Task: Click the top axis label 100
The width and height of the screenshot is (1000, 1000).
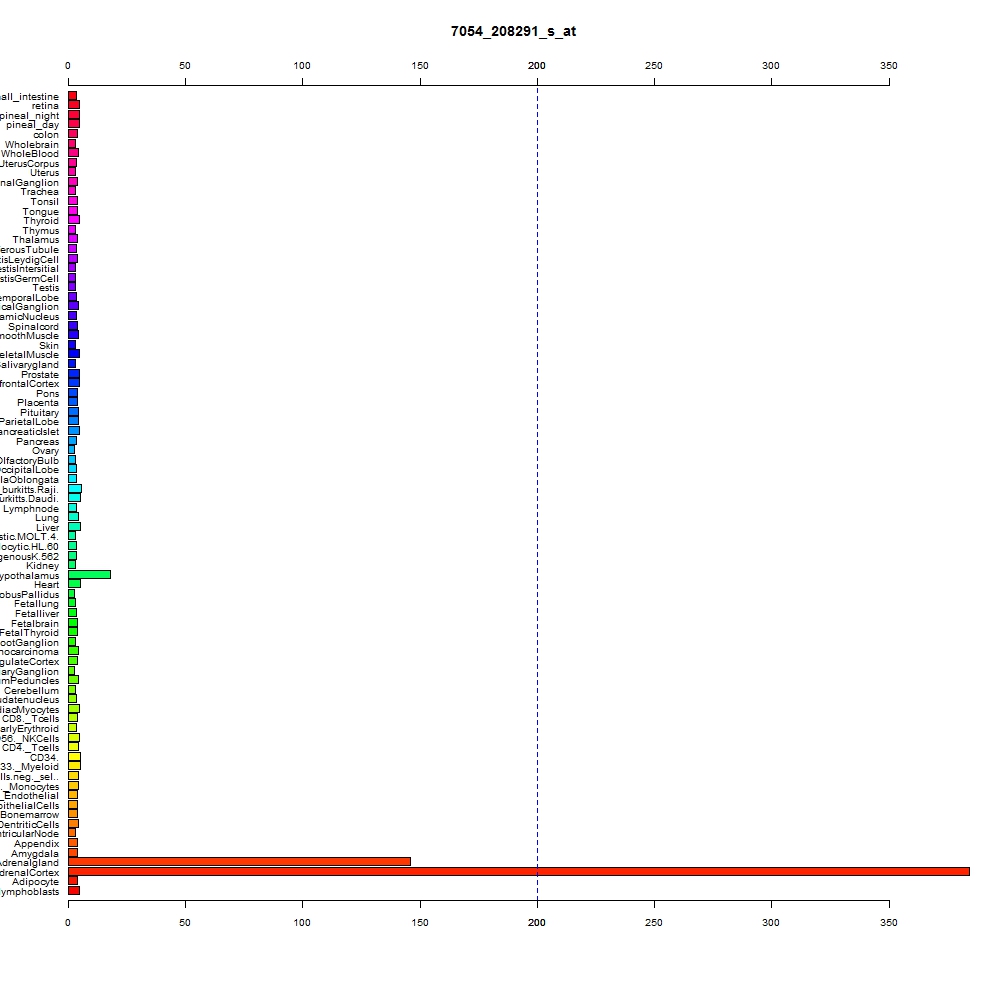Action: (302, 66)
